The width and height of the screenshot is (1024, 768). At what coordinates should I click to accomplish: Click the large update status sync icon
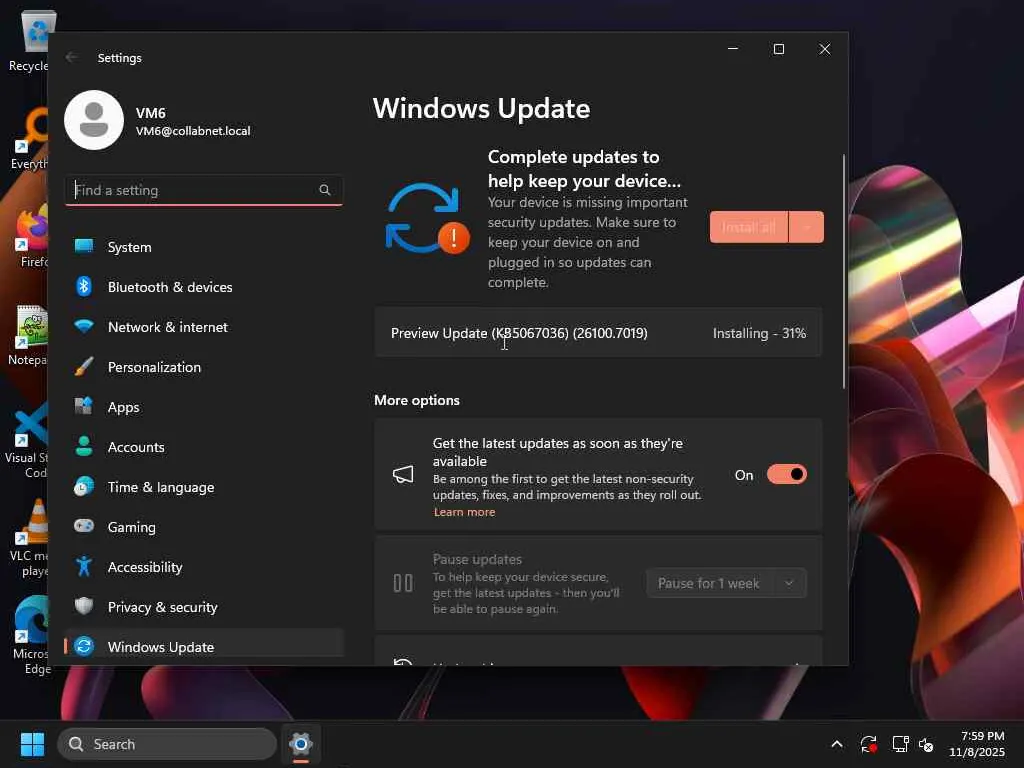click(427, 218)
